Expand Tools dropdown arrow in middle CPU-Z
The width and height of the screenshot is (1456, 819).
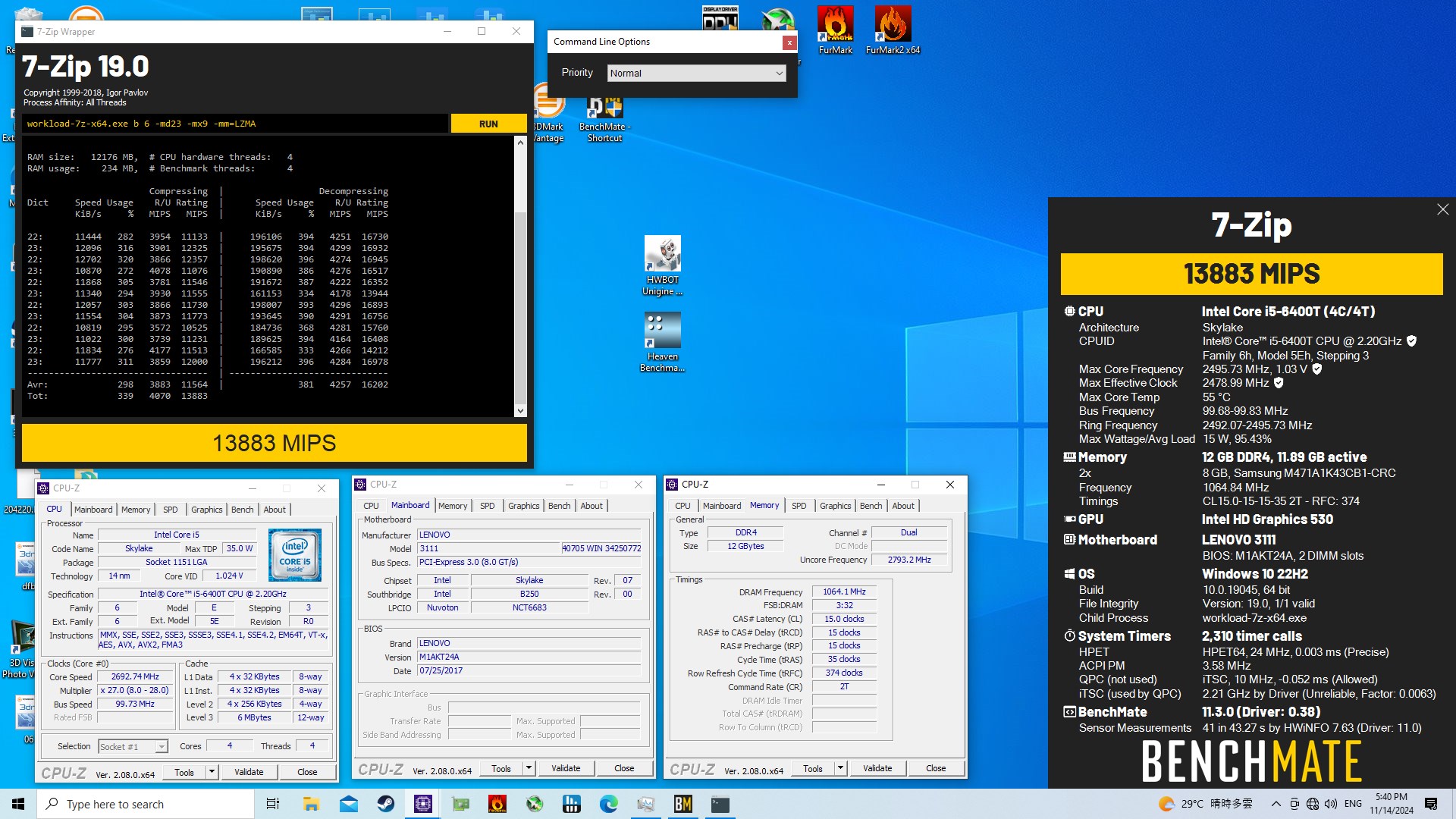pos(529,769)
